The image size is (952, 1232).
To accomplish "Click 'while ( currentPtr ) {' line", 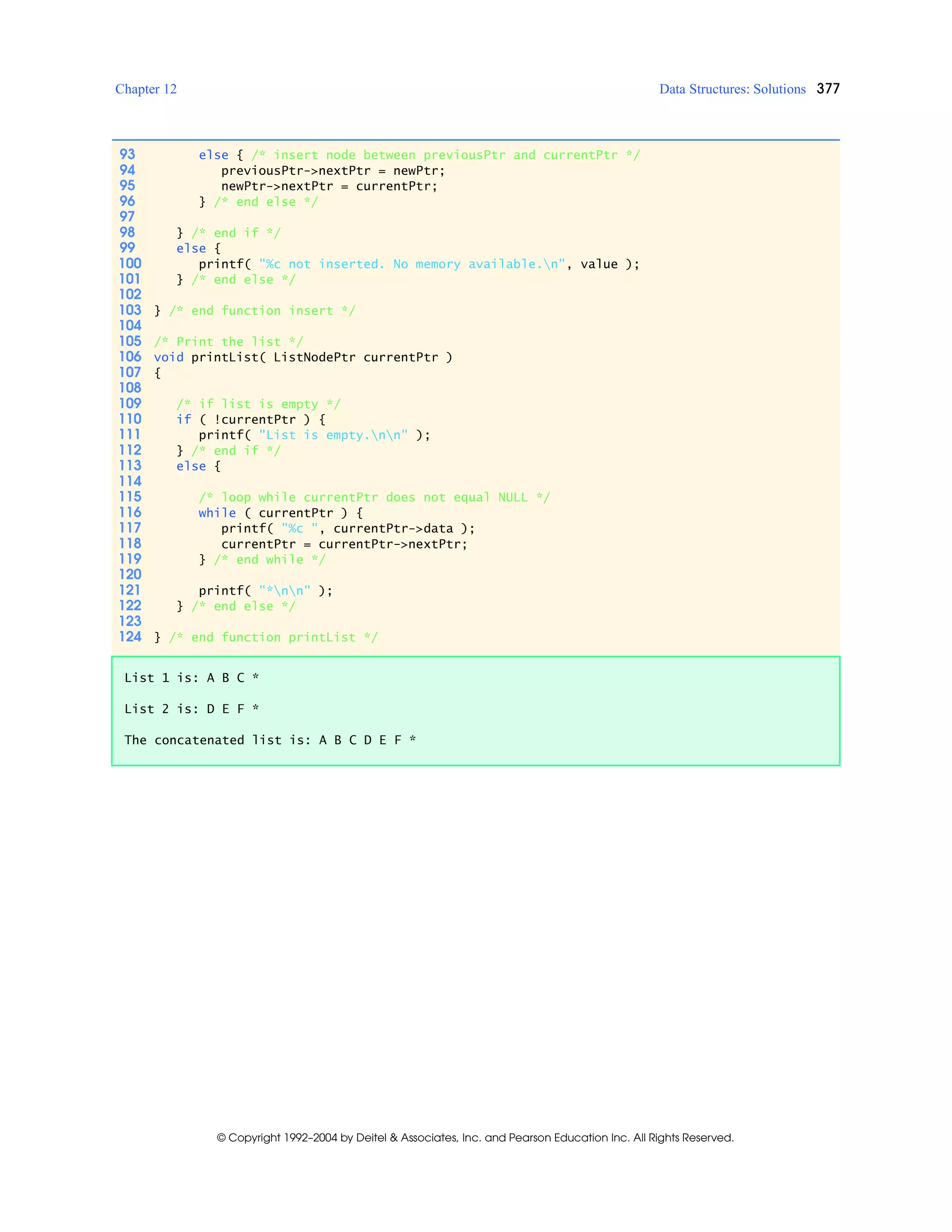I will 281,513.
